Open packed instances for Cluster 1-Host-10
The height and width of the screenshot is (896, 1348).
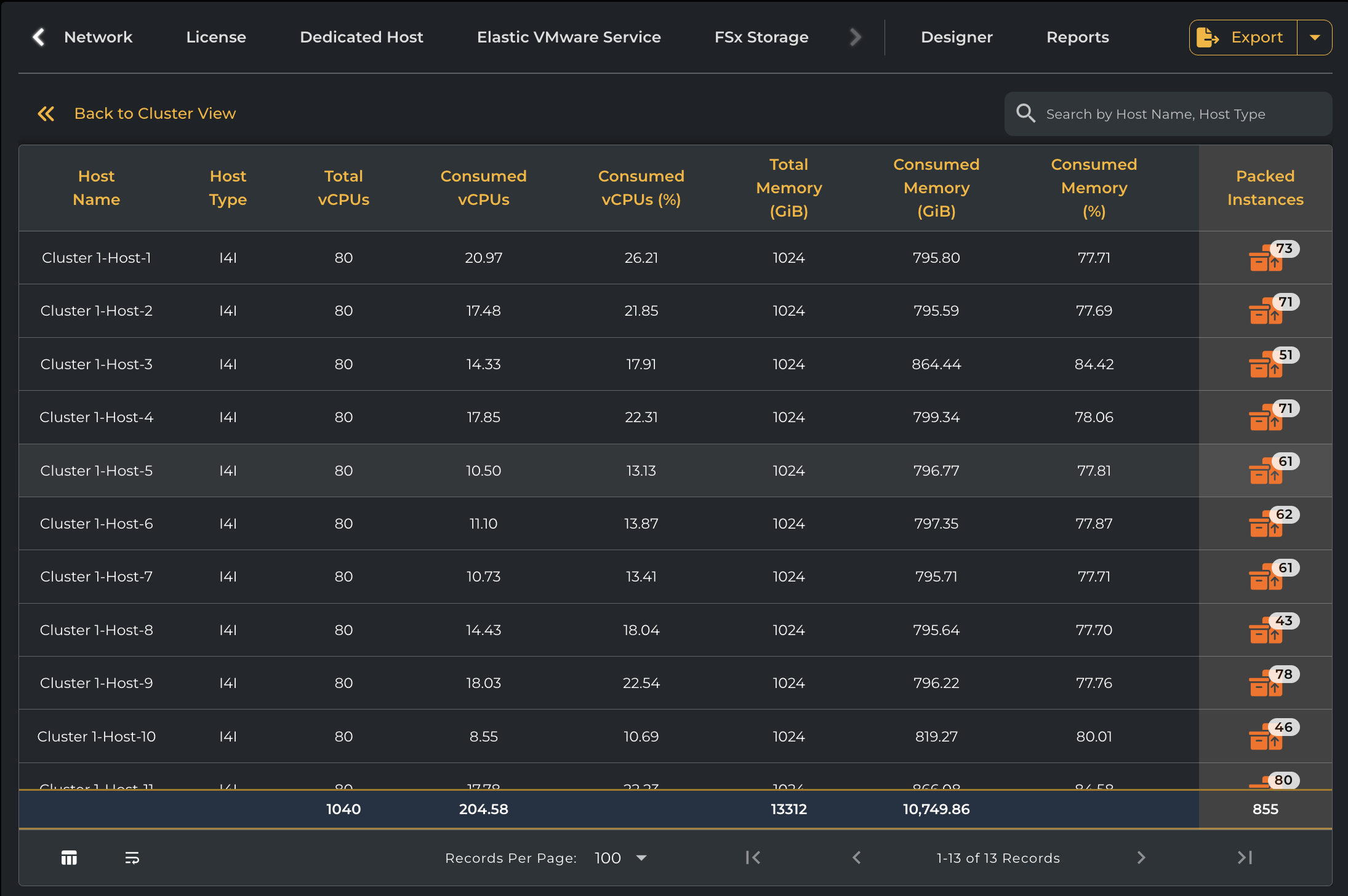coord(1266,738)
